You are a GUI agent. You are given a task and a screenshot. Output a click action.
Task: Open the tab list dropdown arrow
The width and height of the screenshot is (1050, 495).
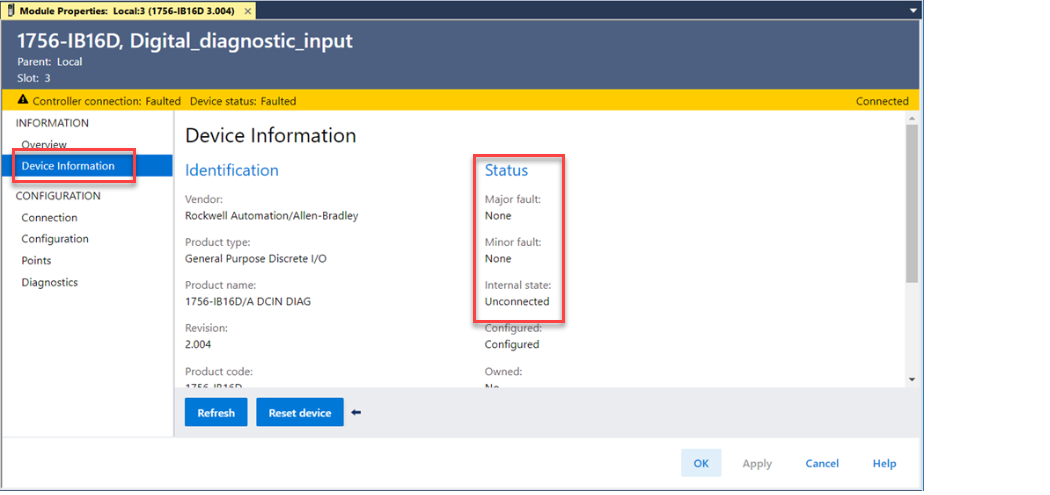point(913,11)
